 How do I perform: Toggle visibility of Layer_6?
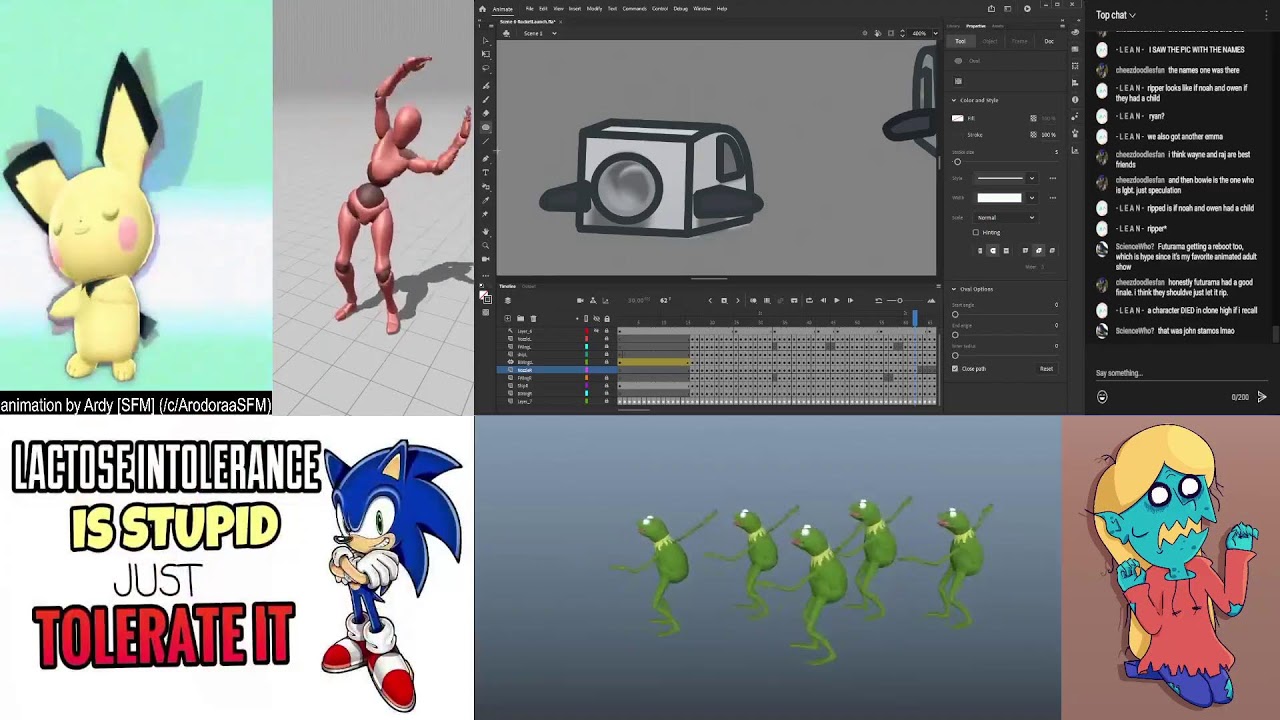coord(597,331)
